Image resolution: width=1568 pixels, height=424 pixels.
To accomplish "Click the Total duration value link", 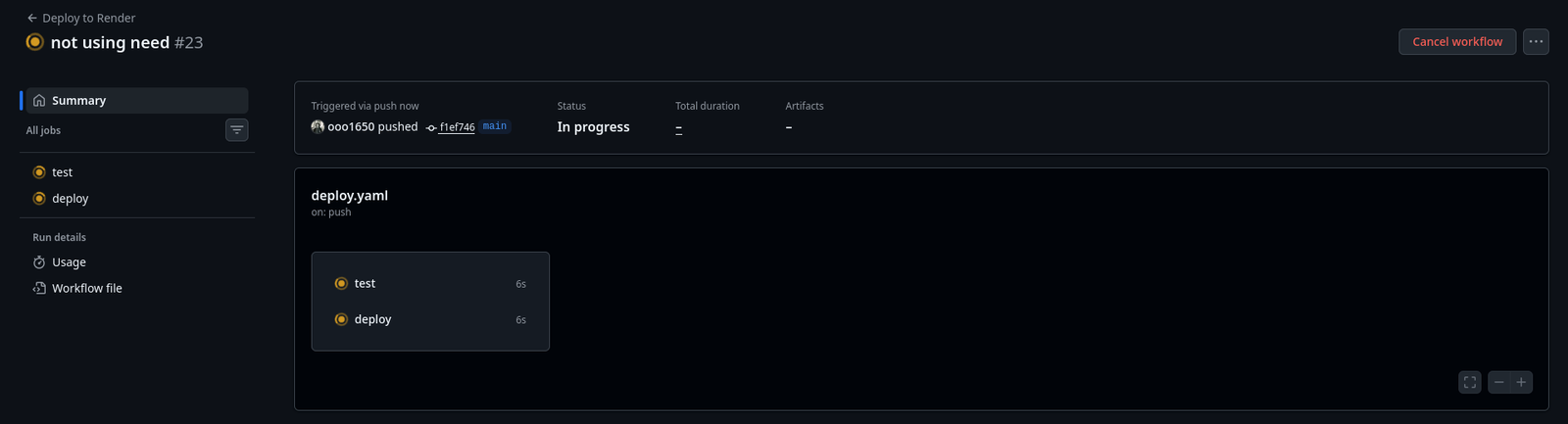I will click(x=678, y=128).
